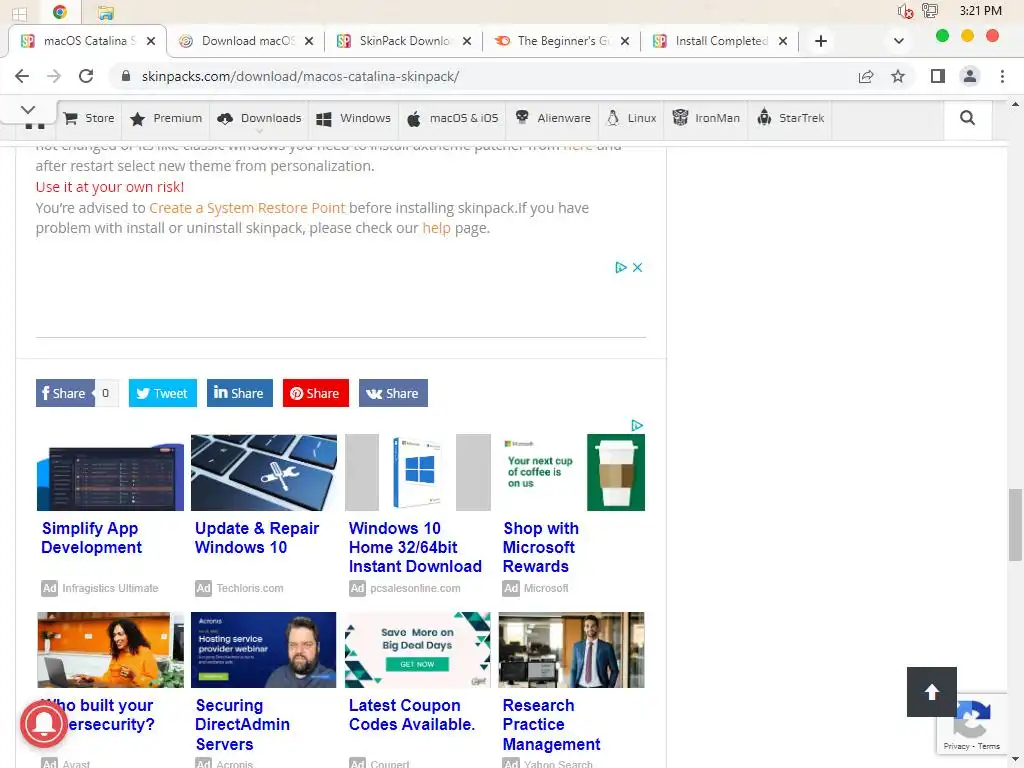This screenshot has width=1024, height=768.
Task: Click the red notification bell icon
Action: point(43,724)
